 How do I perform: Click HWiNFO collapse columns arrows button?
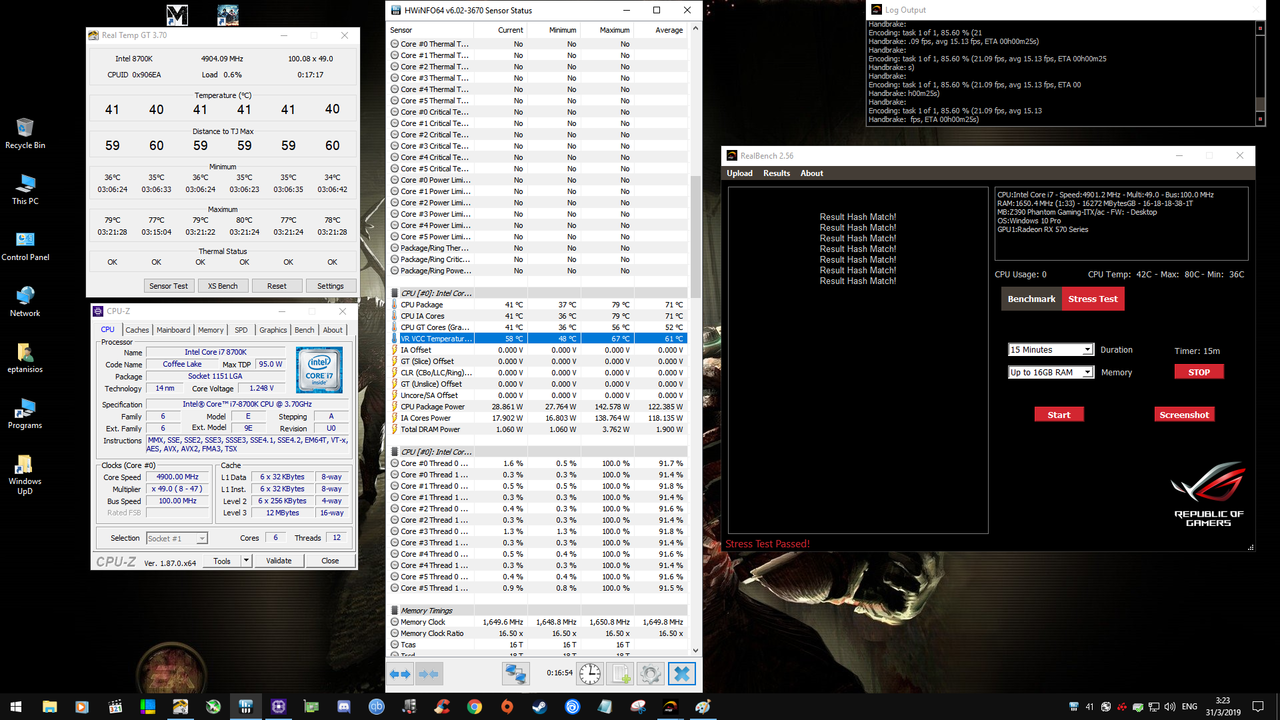pos(430,675)
